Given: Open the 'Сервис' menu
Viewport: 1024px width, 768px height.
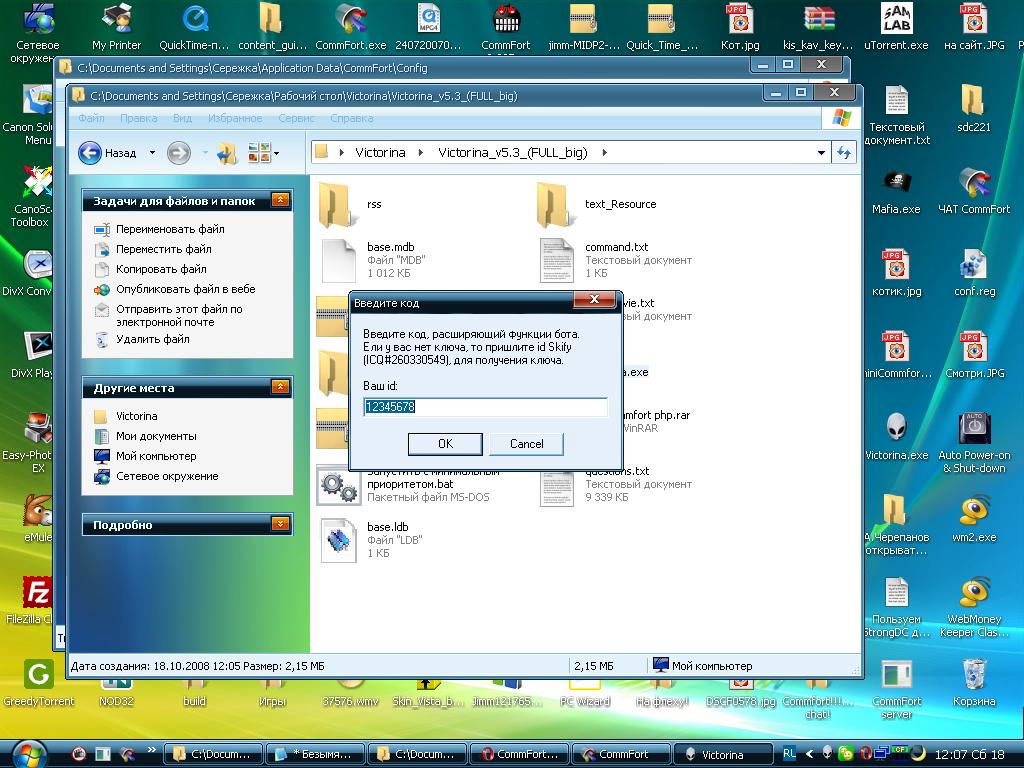Looking at the screenshot, I should pos(296,118).
